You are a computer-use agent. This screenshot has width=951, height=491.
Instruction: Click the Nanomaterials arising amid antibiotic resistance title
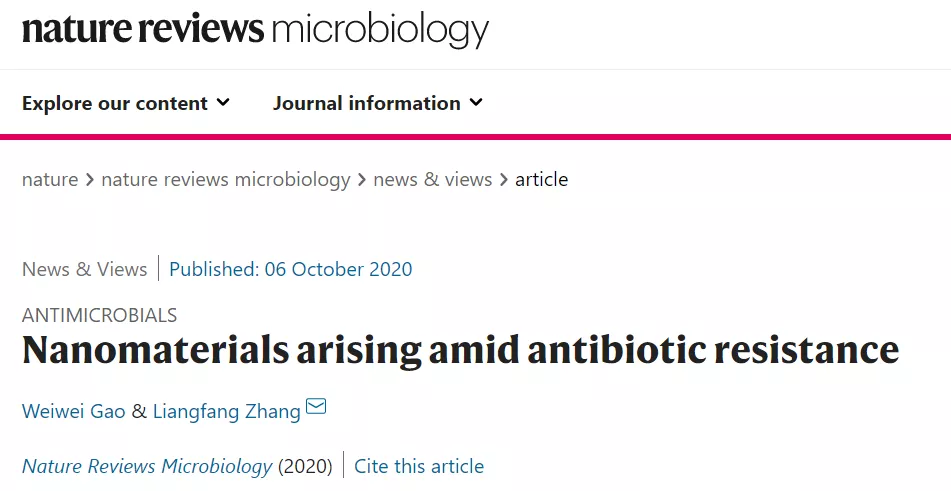[460, 350]
